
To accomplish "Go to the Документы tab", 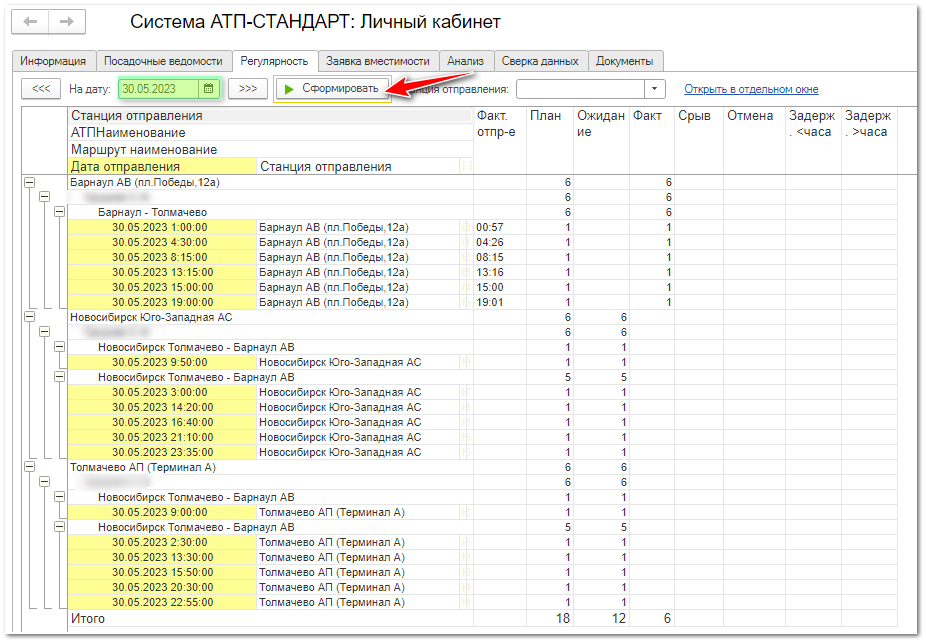I will (625, 61).
